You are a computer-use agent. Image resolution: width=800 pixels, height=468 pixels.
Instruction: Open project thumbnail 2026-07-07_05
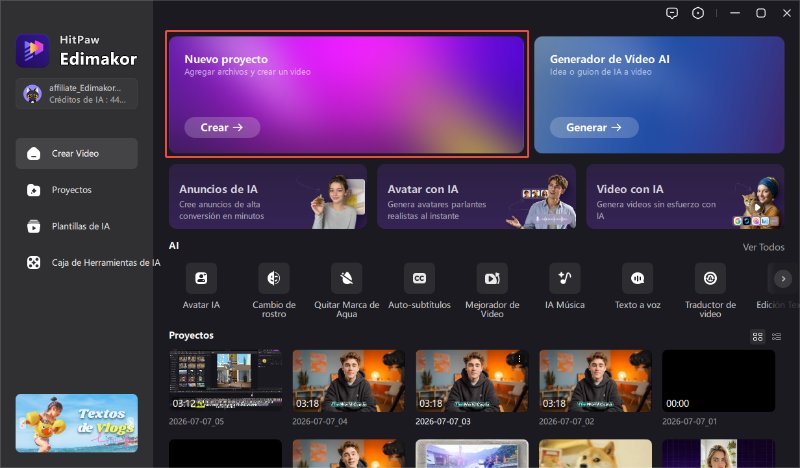(226, 381)
